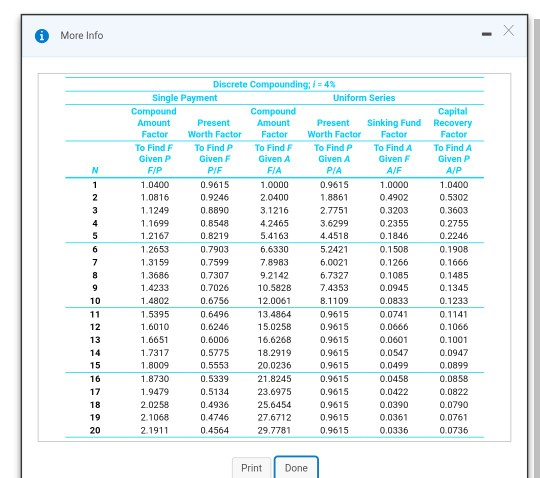Select value 0.1066 in row 12
540x478 pixels.
[x=454, y=327]
